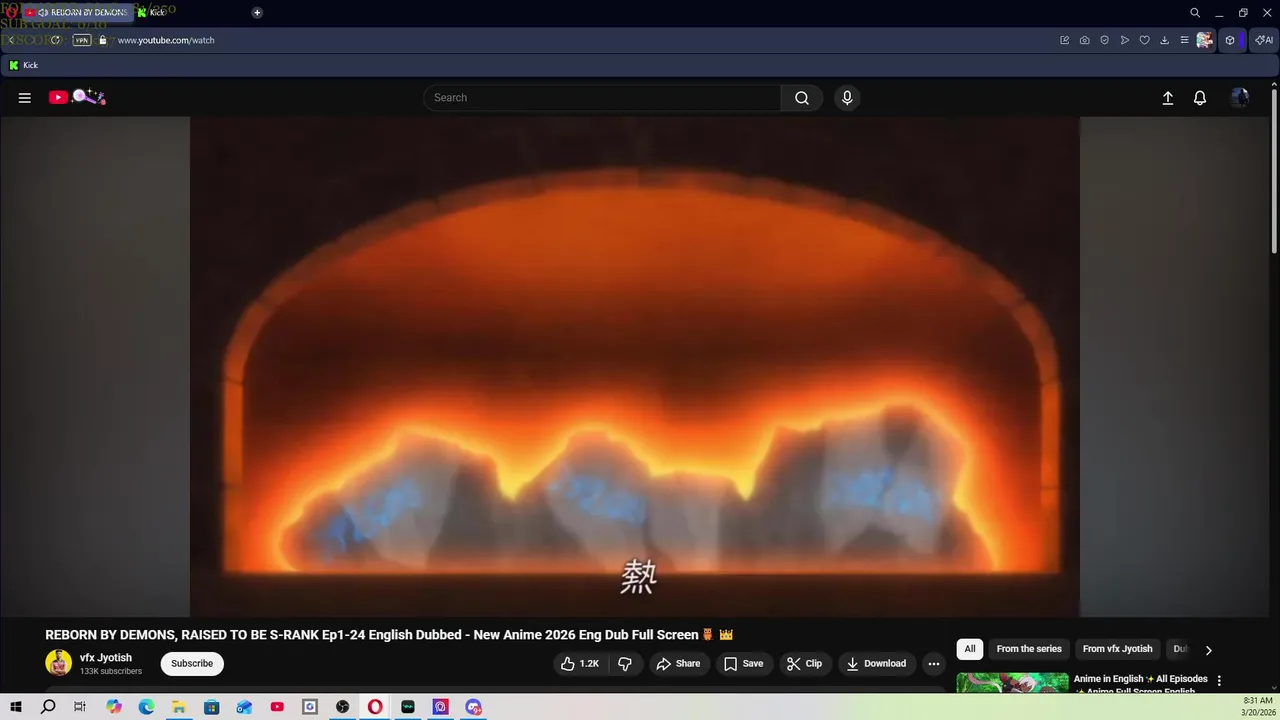Open Windows taskbar search
The height and width of the screenshot is (720, 1280).
click(x=48, y=707)
